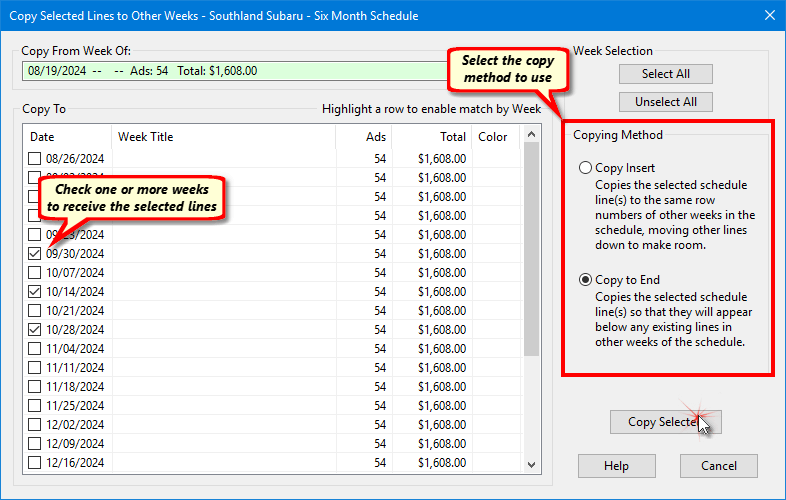Click the $1,608.00 total in the 12/16/2024 row
This screenshot has width=786, height=500.
pos(442,463)
